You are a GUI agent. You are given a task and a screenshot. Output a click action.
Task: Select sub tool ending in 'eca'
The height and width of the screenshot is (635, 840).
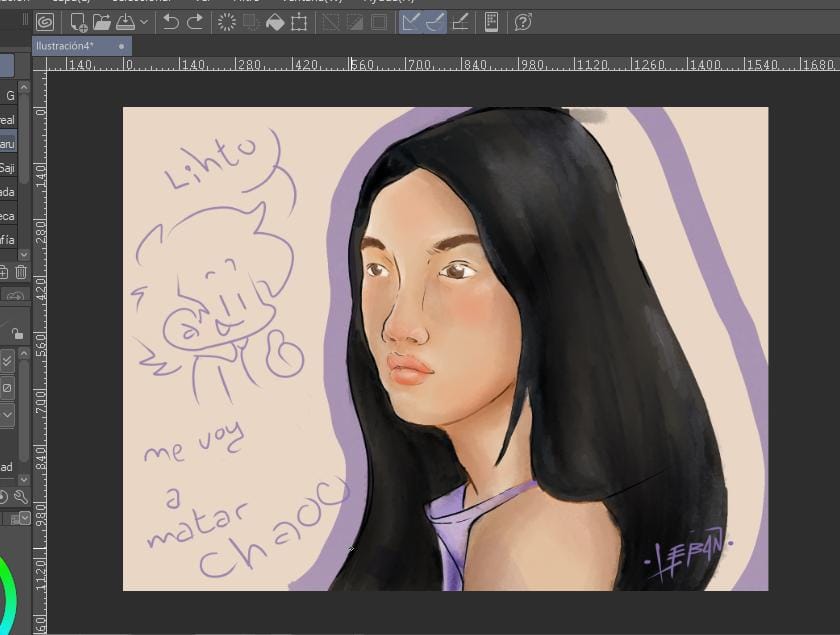pos(8,216)
